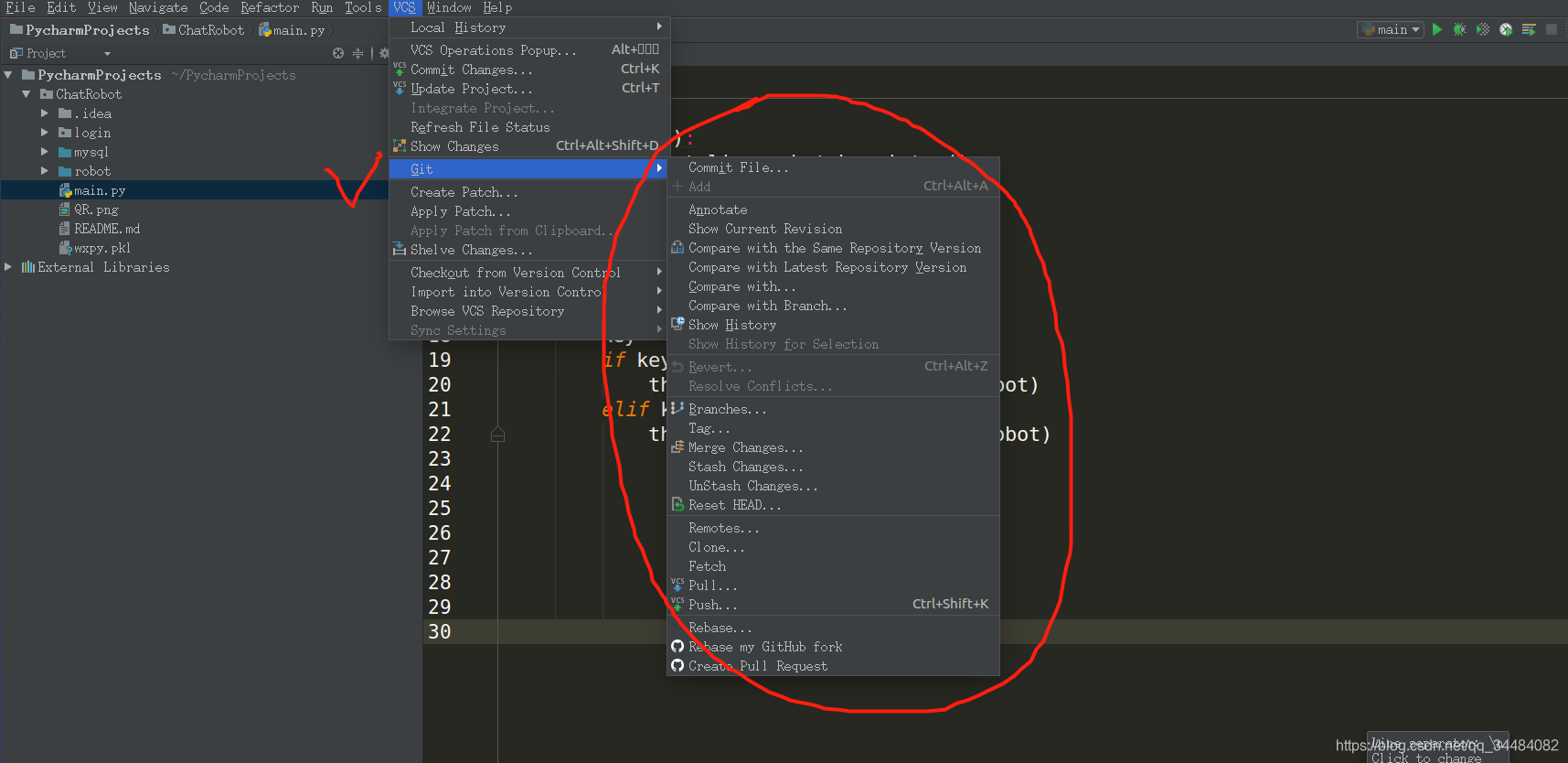Run main with coverage icon

[x=1483, y=29]
